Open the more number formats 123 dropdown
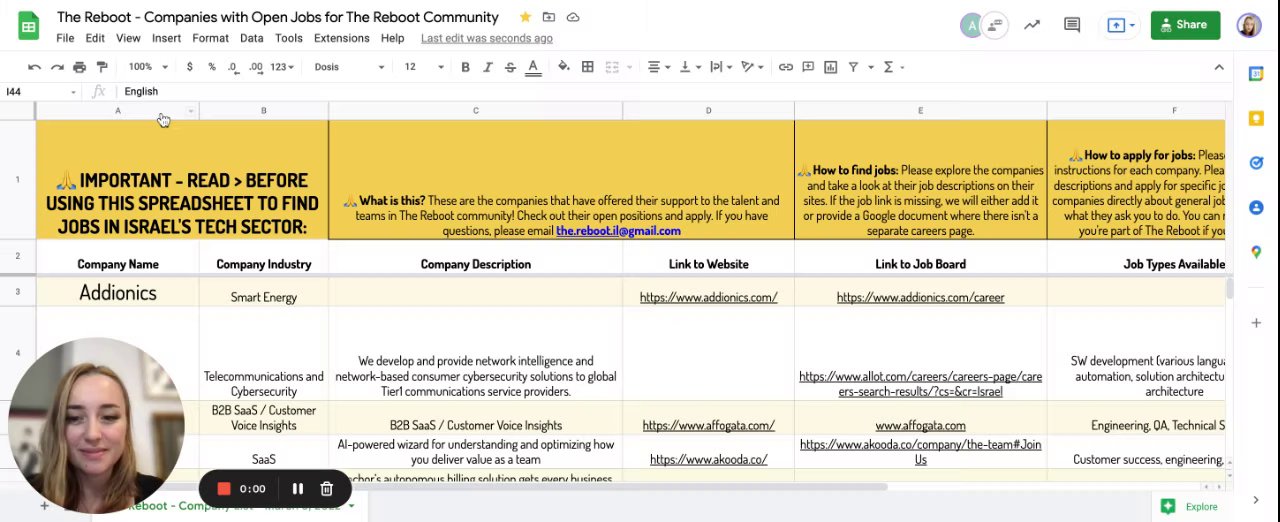Viewport: 1280px width, 522px height. tap(283, 67)
